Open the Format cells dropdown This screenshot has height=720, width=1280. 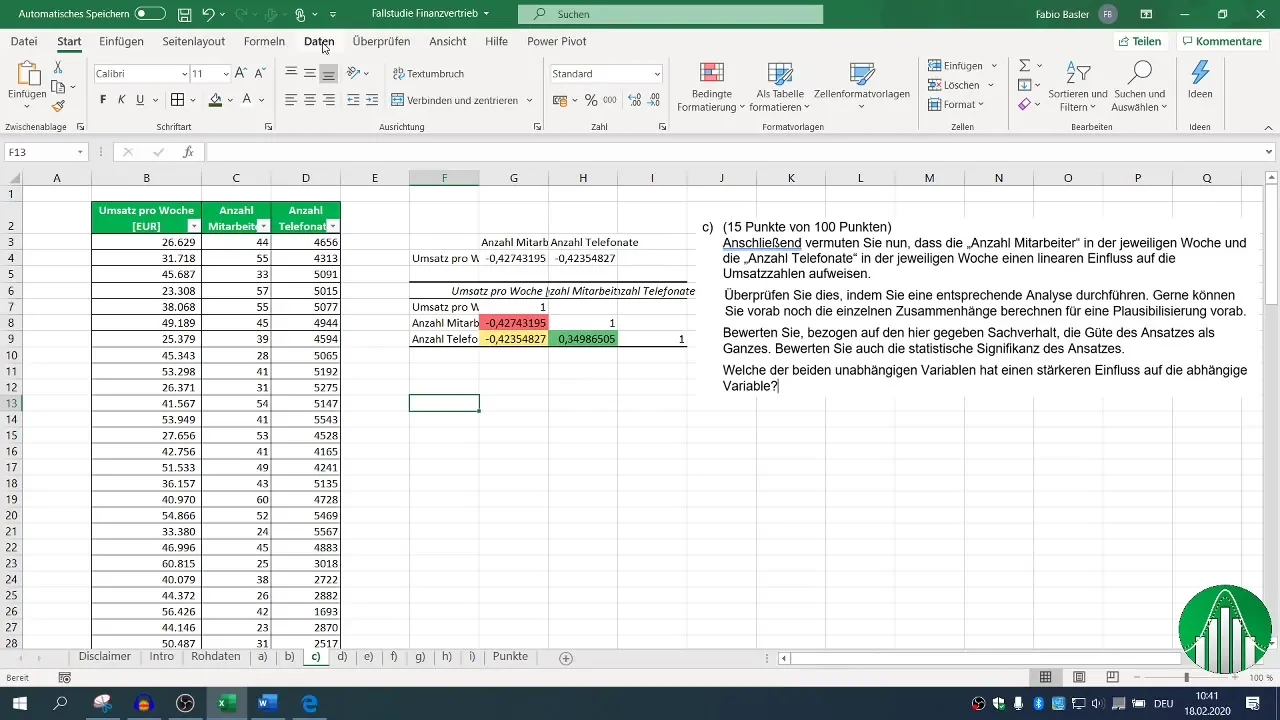click(957, 104)
